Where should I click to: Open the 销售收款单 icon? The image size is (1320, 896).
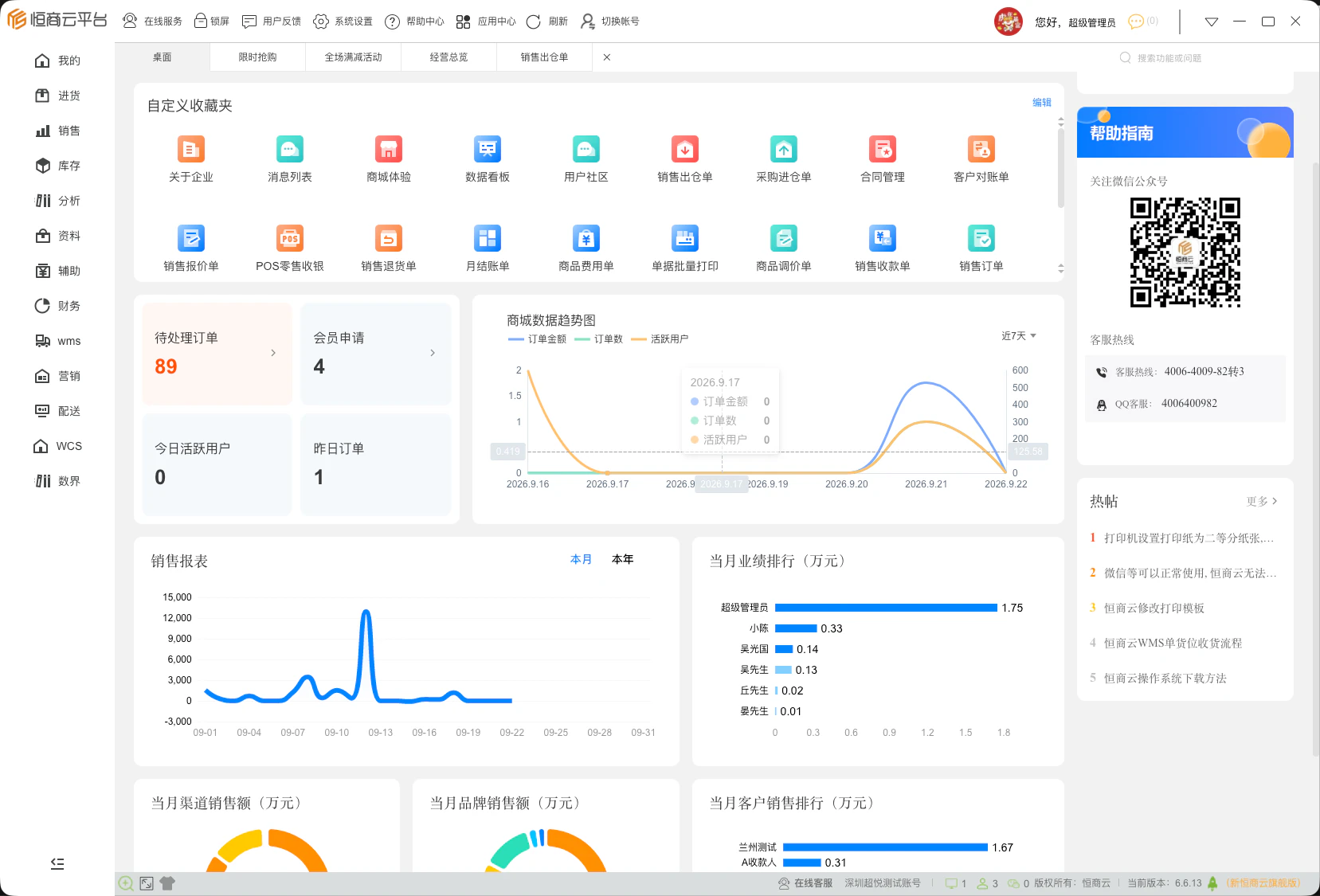point(882,238)
